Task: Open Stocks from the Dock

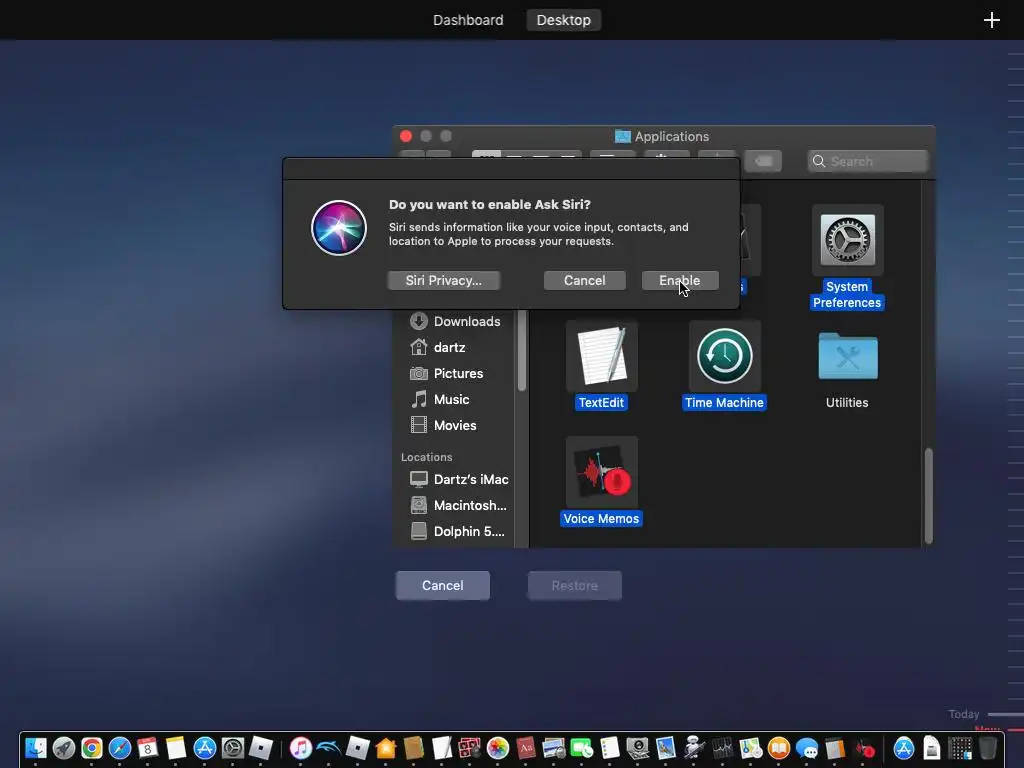Action: [722, 748]
